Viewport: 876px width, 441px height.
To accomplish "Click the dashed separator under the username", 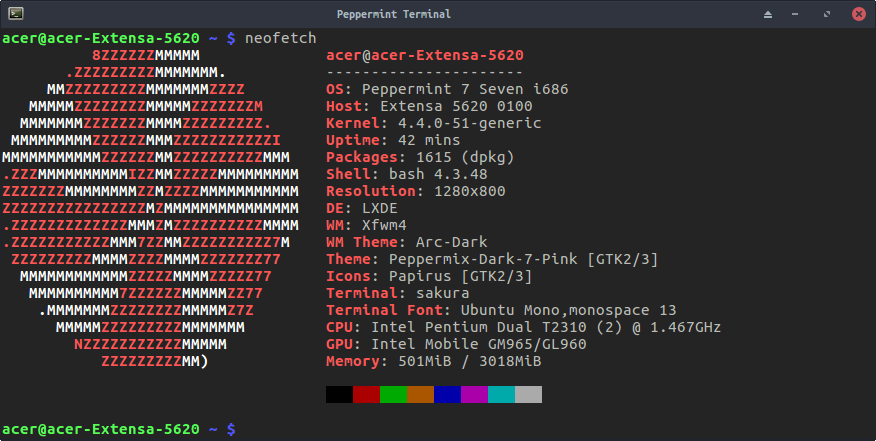I will click(x=425, y=73).
